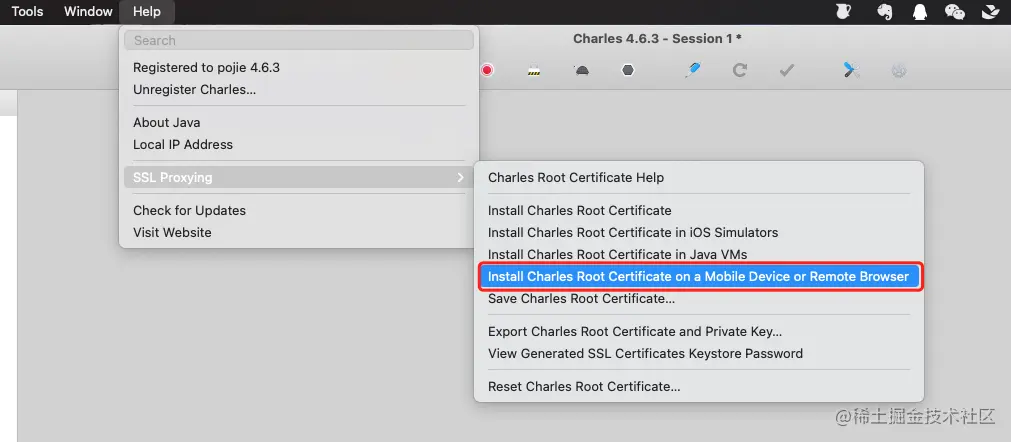Open the Tools menu

(x=27, y=12)
